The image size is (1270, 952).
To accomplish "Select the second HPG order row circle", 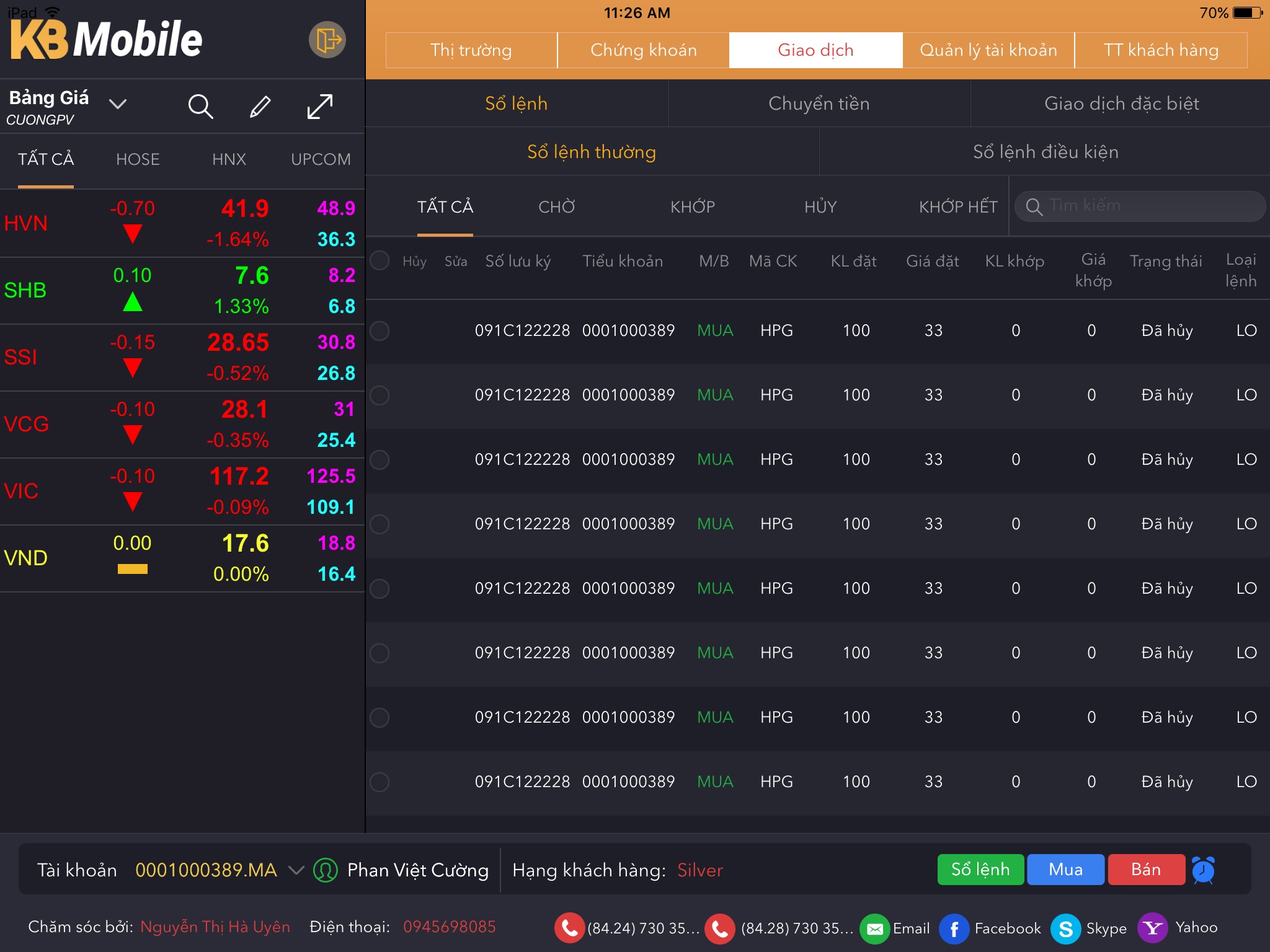I will tap(380, 395).
